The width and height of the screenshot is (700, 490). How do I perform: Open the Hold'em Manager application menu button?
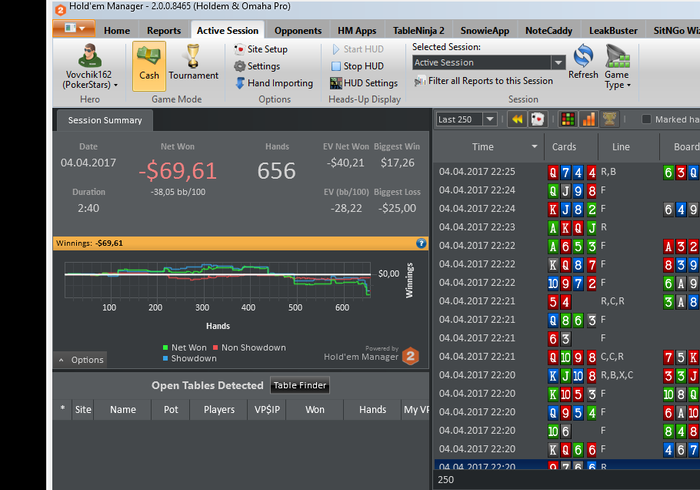(x=74, y=28)
